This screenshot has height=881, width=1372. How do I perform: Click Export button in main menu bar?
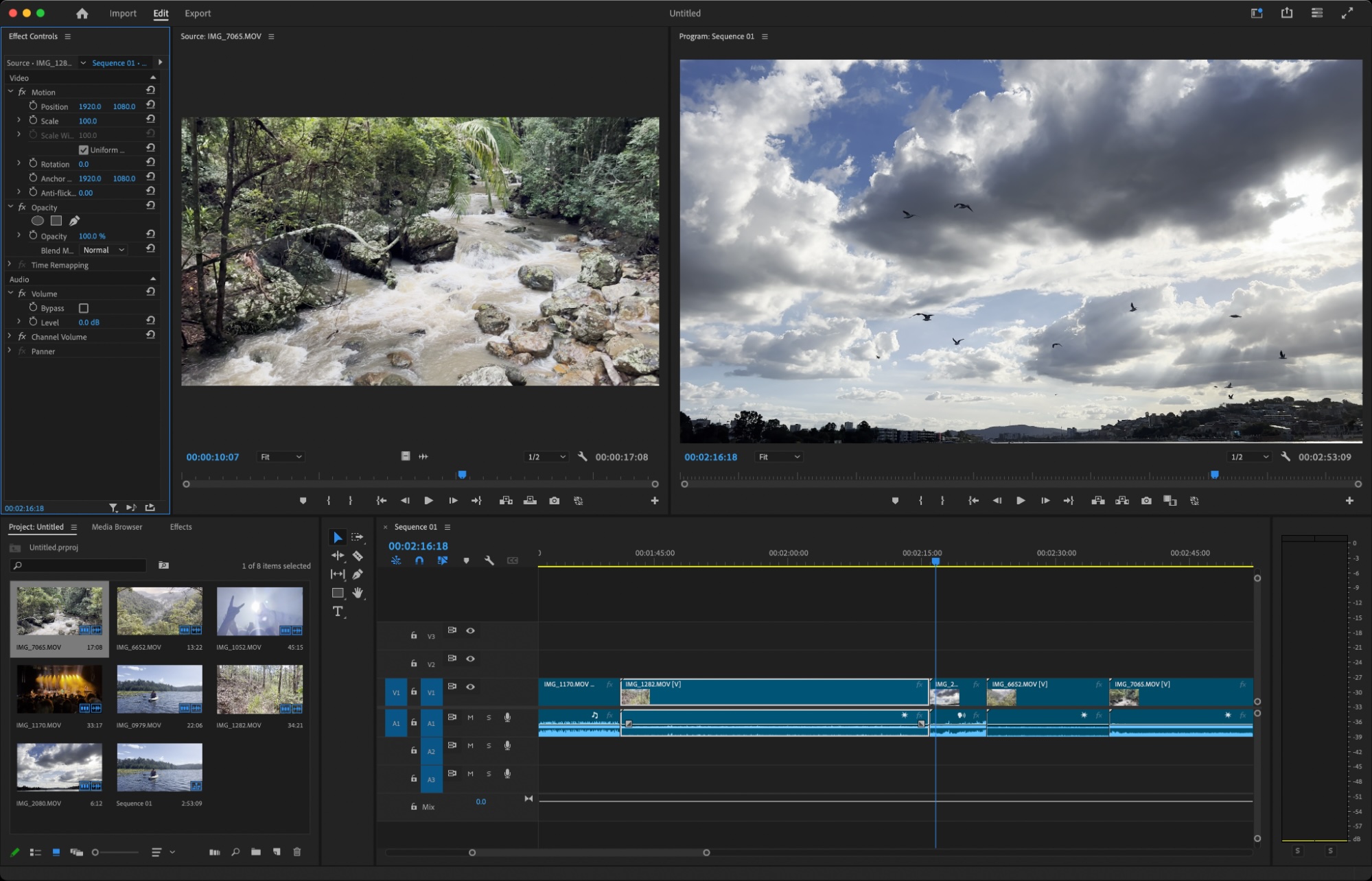tap(197, 13)
